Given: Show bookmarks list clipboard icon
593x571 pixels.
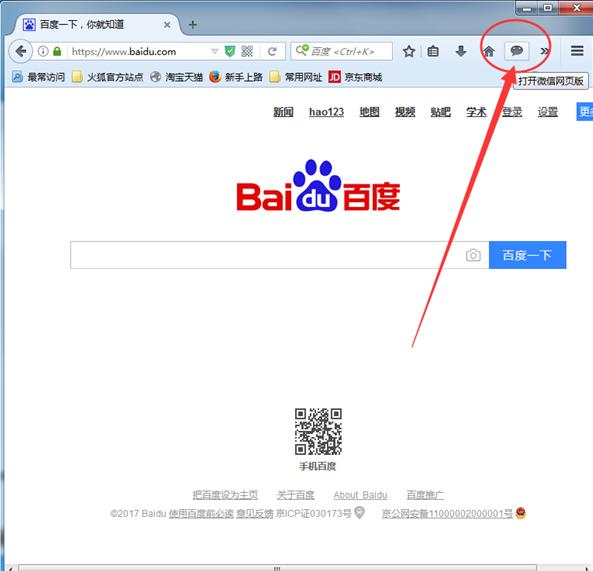Looking at the screenshot, I should click(433, 51).
